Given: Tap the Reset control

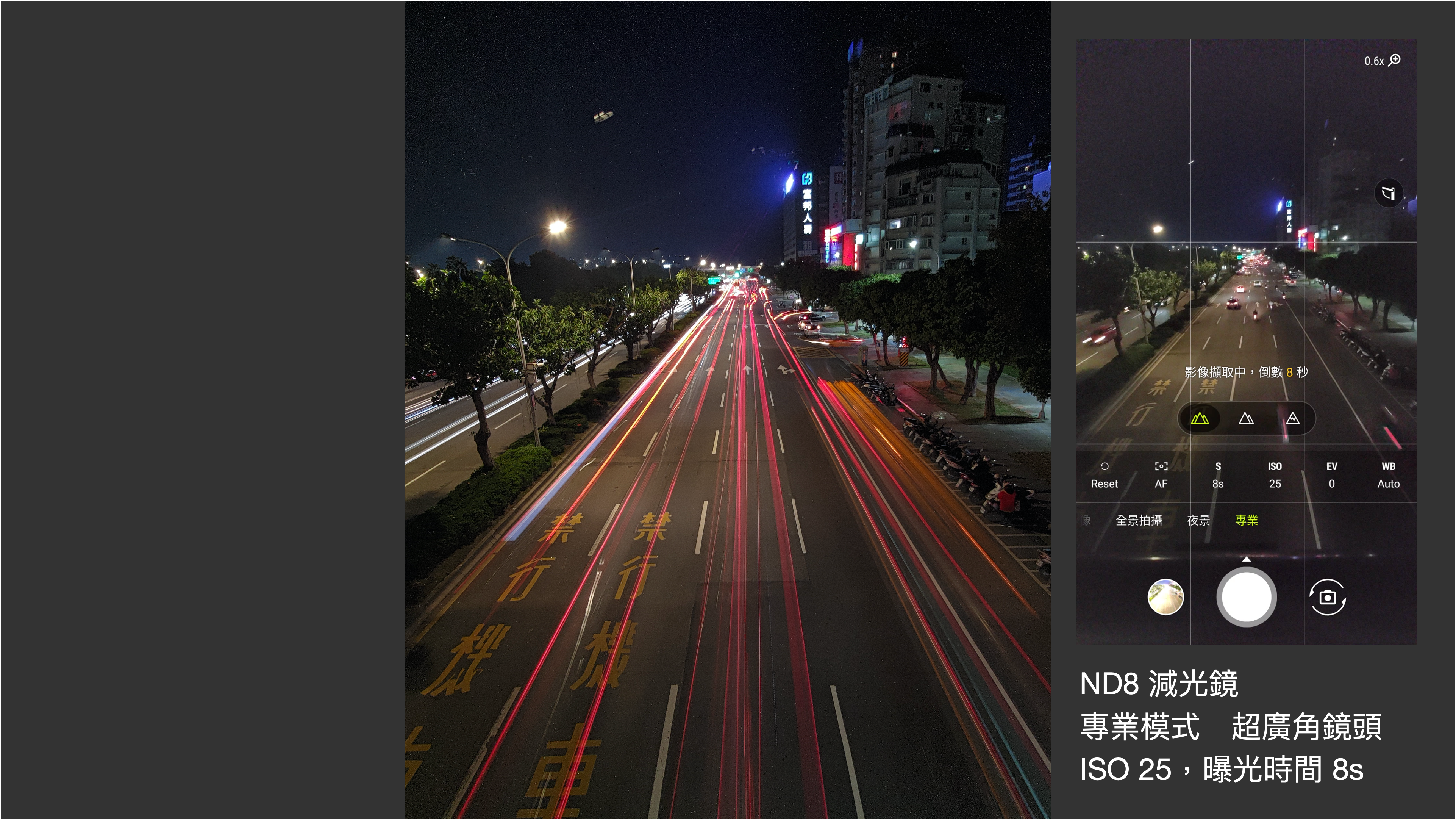Looking at the screenshot, I should tap(1104, 475).
